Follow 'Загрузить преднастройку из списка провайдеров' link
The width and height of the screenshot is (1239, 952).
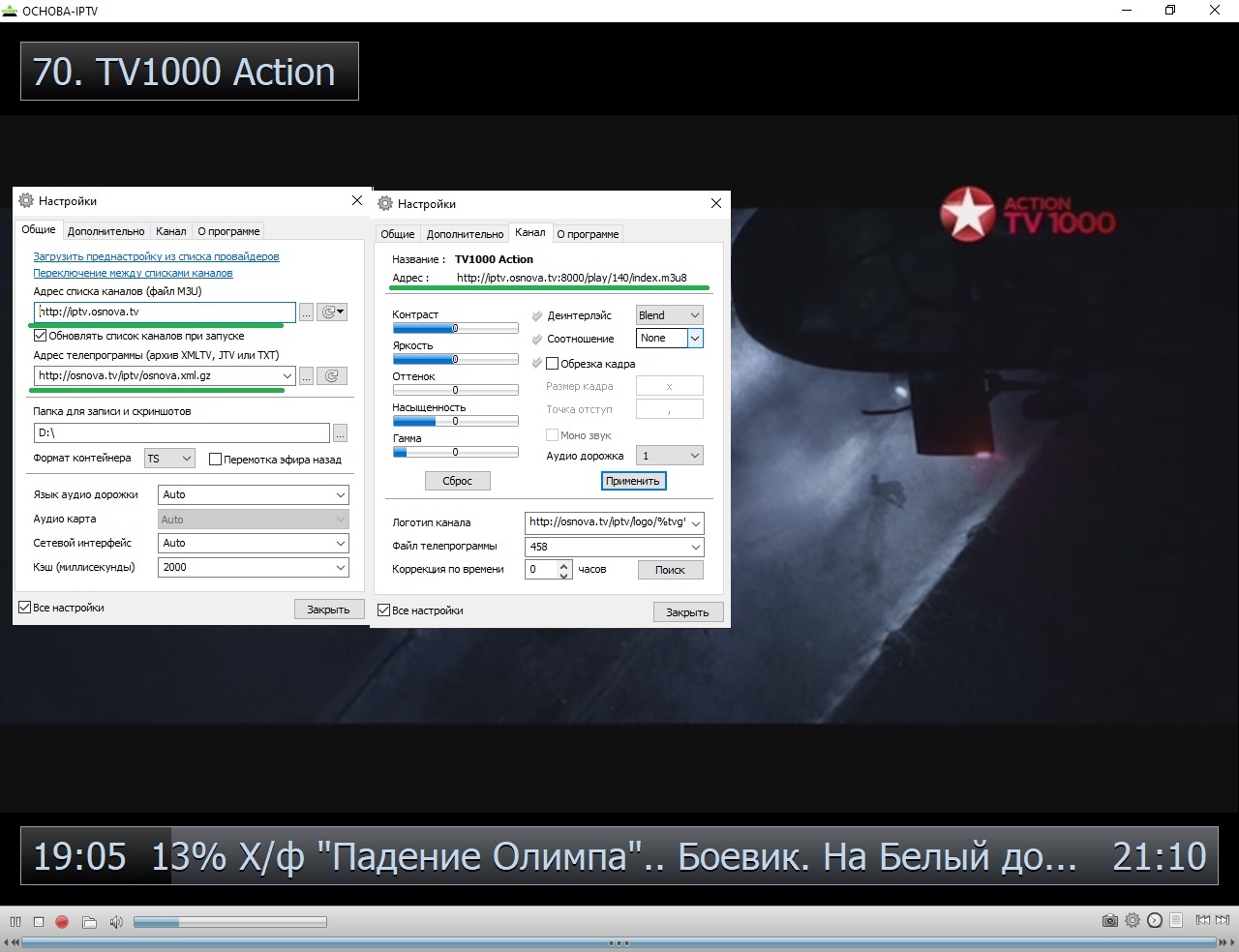click(x=156, y=257)
